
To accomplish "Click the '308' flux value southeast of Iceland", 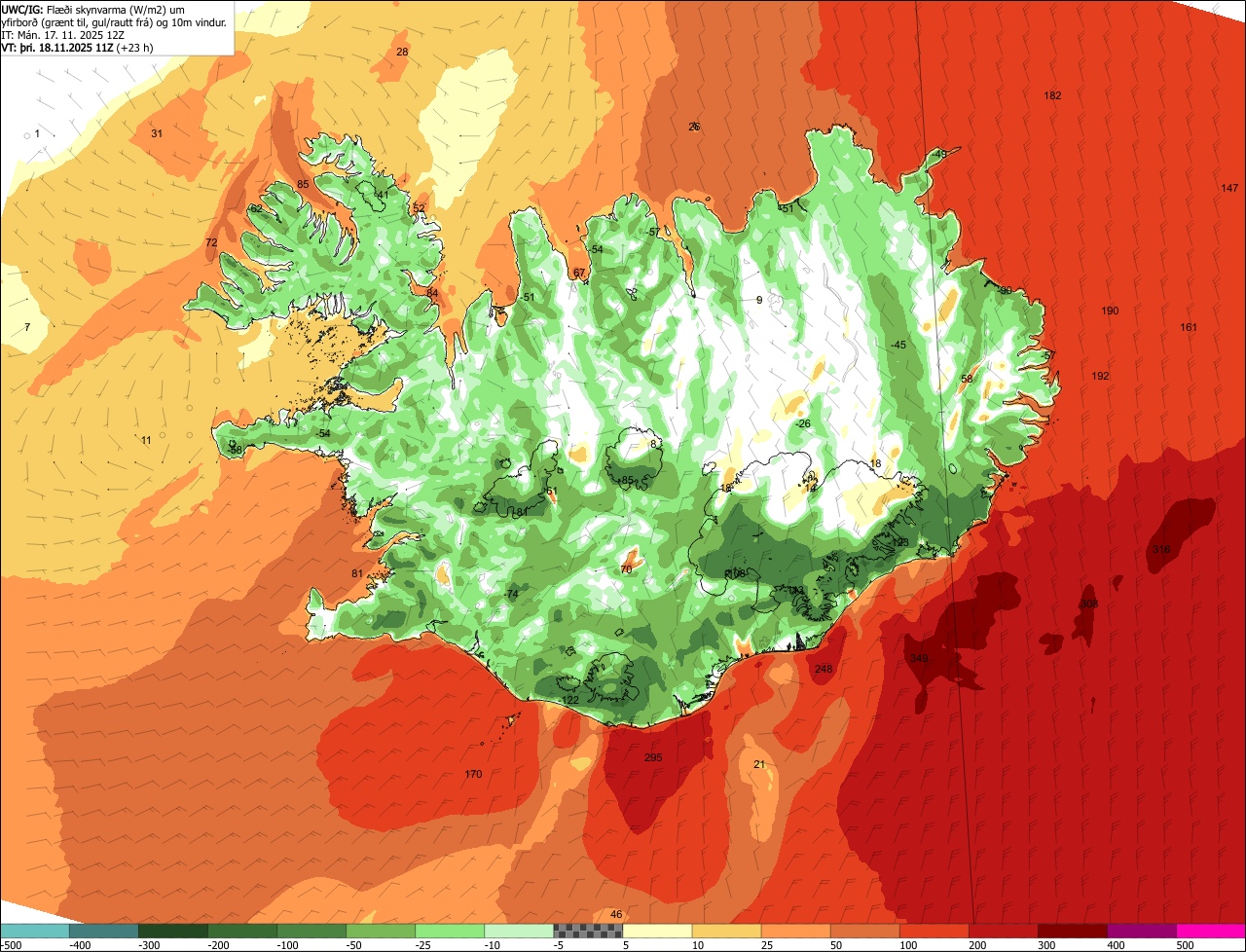I will 1088,604.
